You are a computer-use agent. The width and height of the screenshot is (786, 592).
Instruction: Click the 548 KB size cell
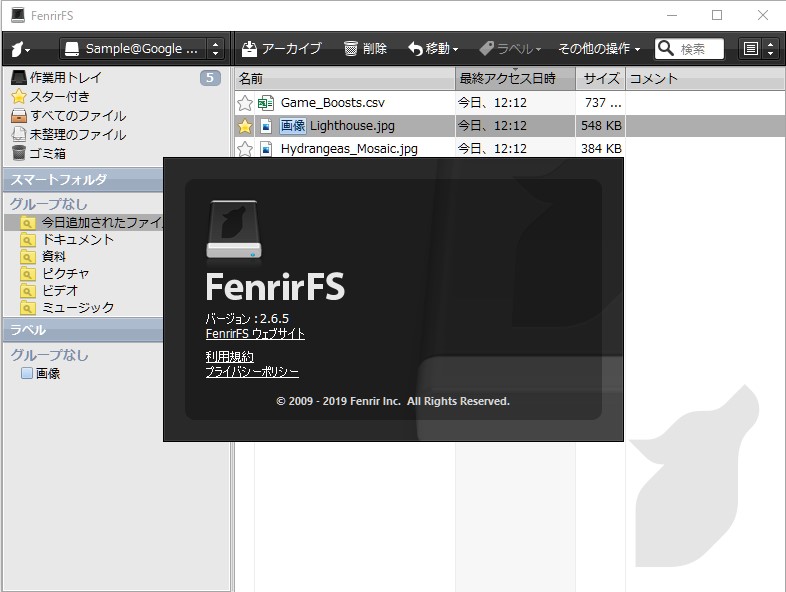point(601,126)
